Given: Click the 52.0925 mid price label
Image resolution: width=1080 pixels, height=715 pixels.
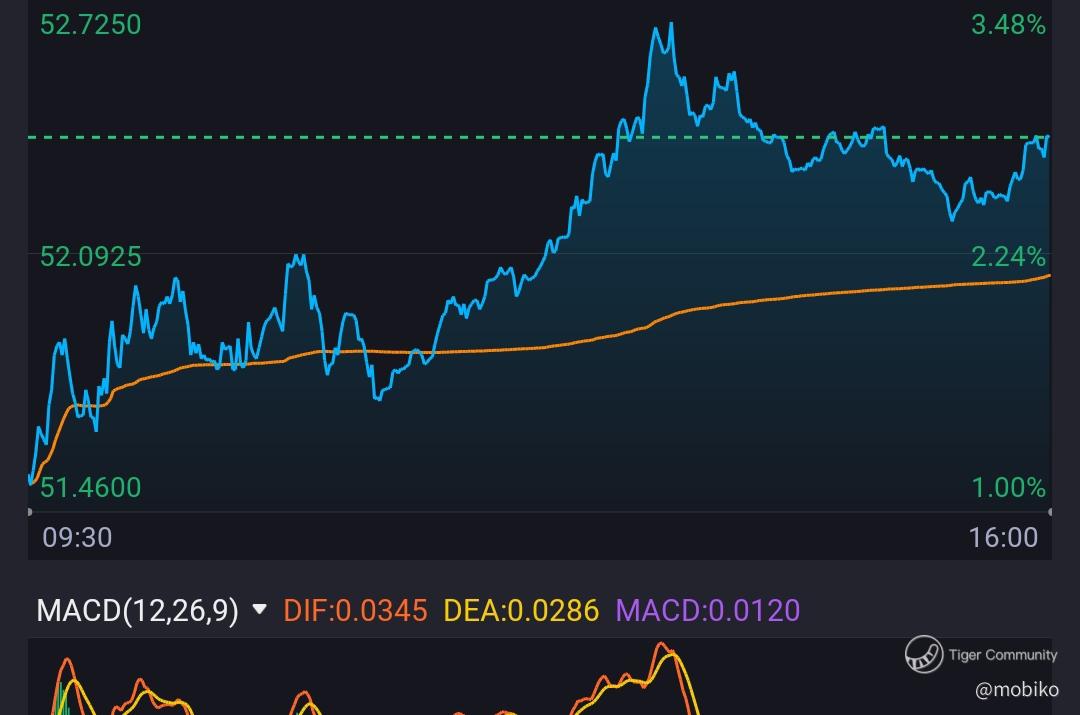Looking at the screenshot, I should click(x=90, y=256).
